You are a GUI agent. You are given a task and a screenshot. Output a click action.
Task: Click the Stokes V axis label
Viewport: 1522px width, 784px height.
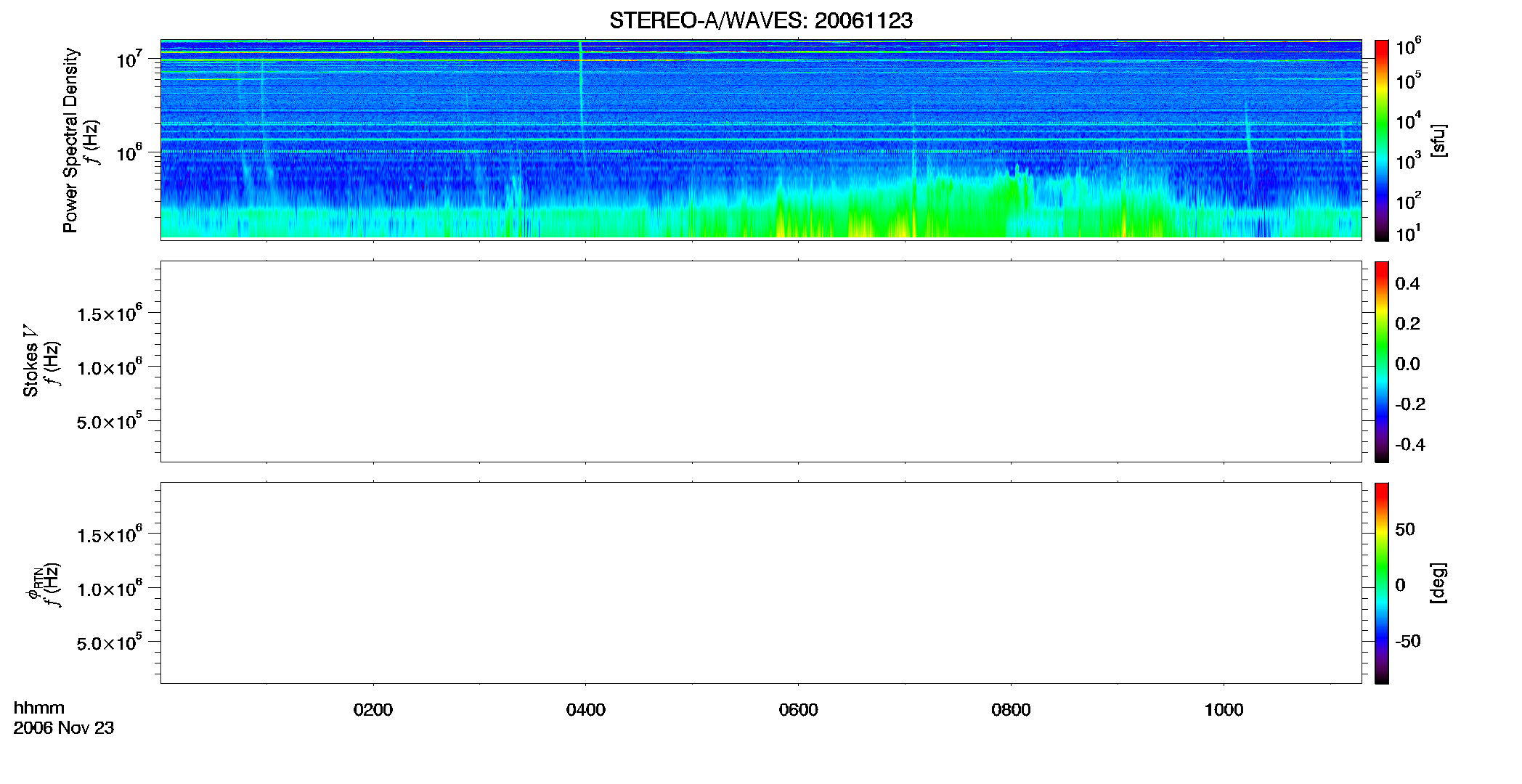coord(30,361)
